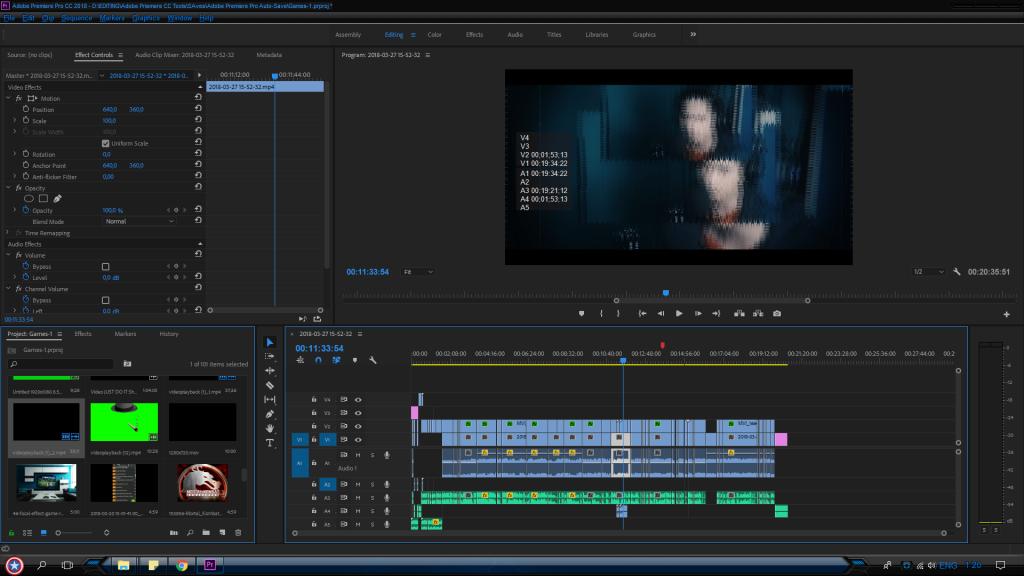The width and height of the screenshot is (1024, 576).
Task: Choose the Ripple Edit tool
Action: pos(270,370)
